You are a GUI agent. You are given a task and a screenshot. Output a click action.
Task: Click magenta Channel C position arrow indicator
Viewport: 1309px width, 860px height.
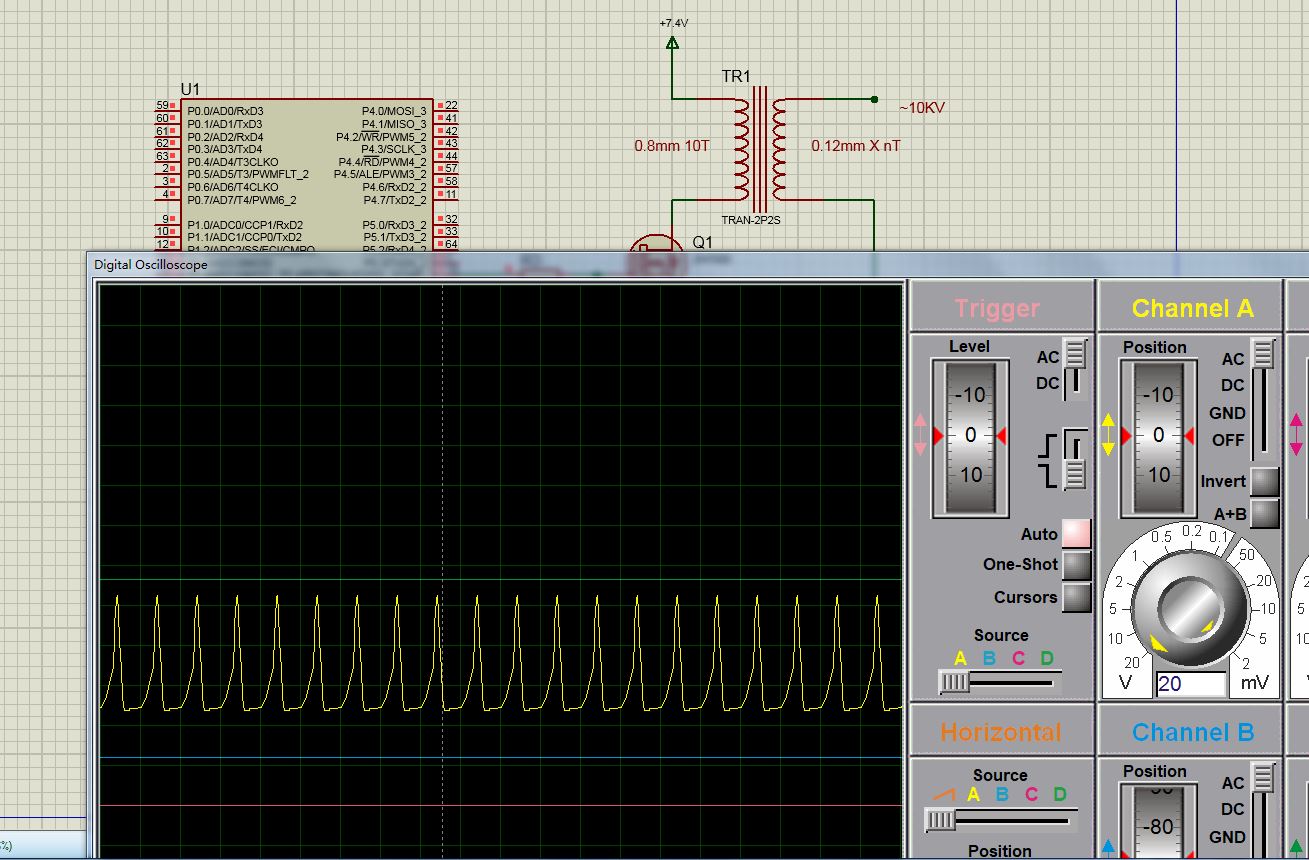pyautogui.click(x=1296, y=435)
